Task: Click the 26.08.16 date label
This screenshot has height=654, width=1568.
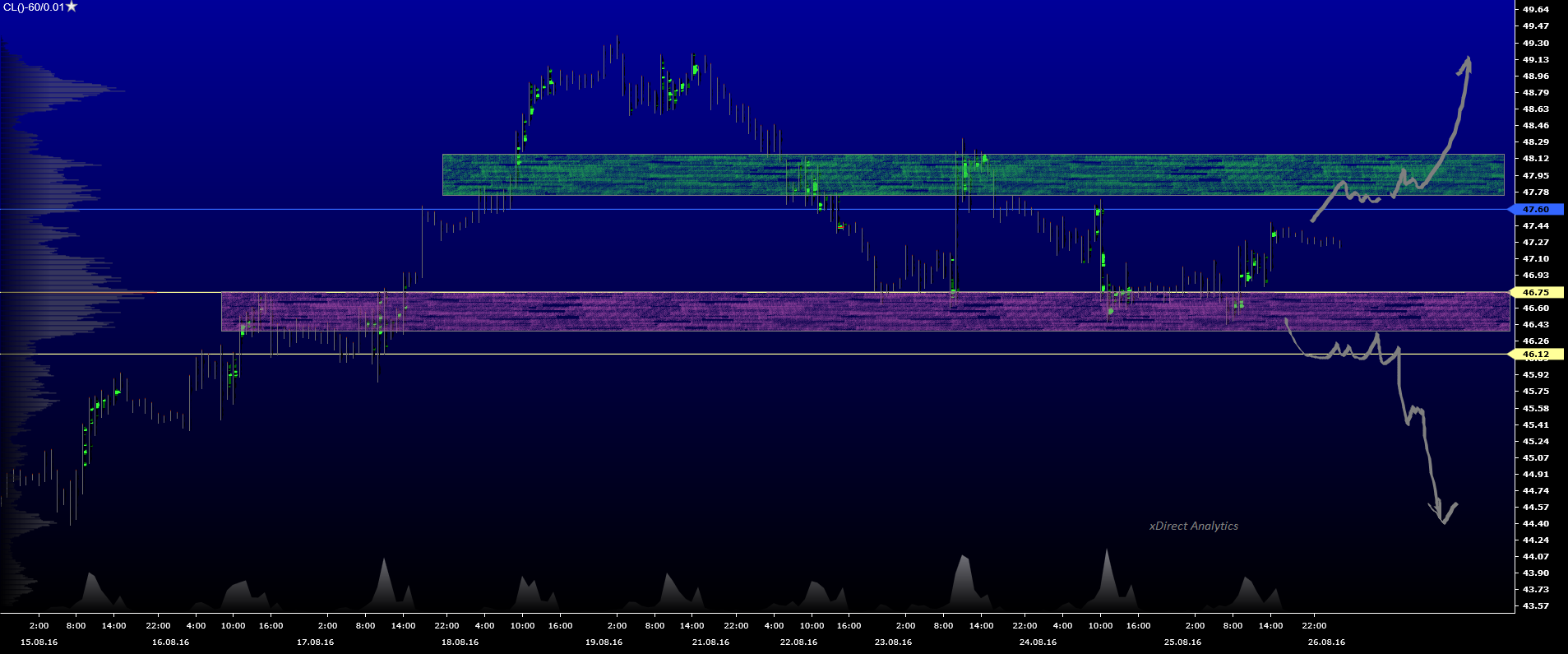Action: [1326, 642]
